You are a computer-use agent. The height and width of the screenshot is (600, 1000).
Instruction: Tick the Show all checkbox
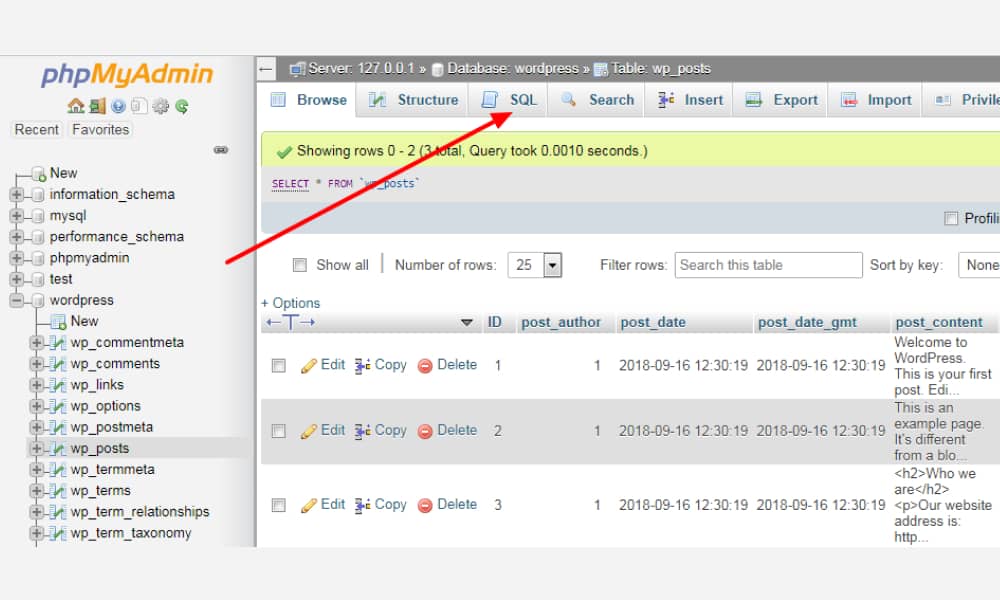(x=299, y=265)
